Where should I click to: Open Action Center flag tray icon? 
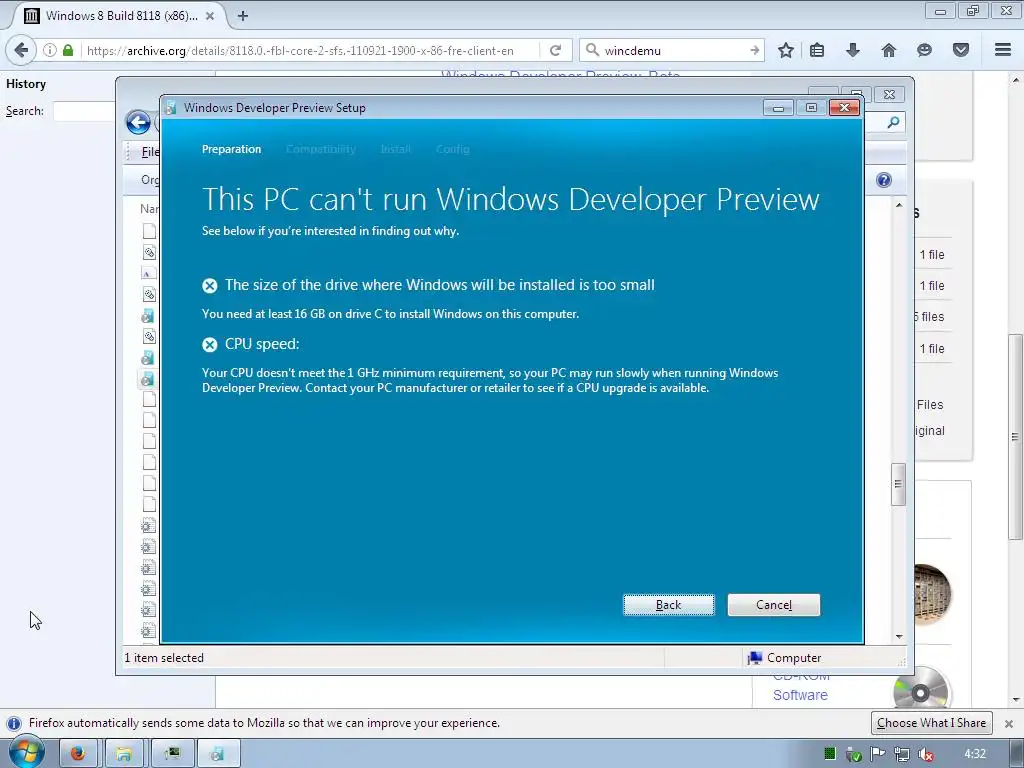click(877, 754)
